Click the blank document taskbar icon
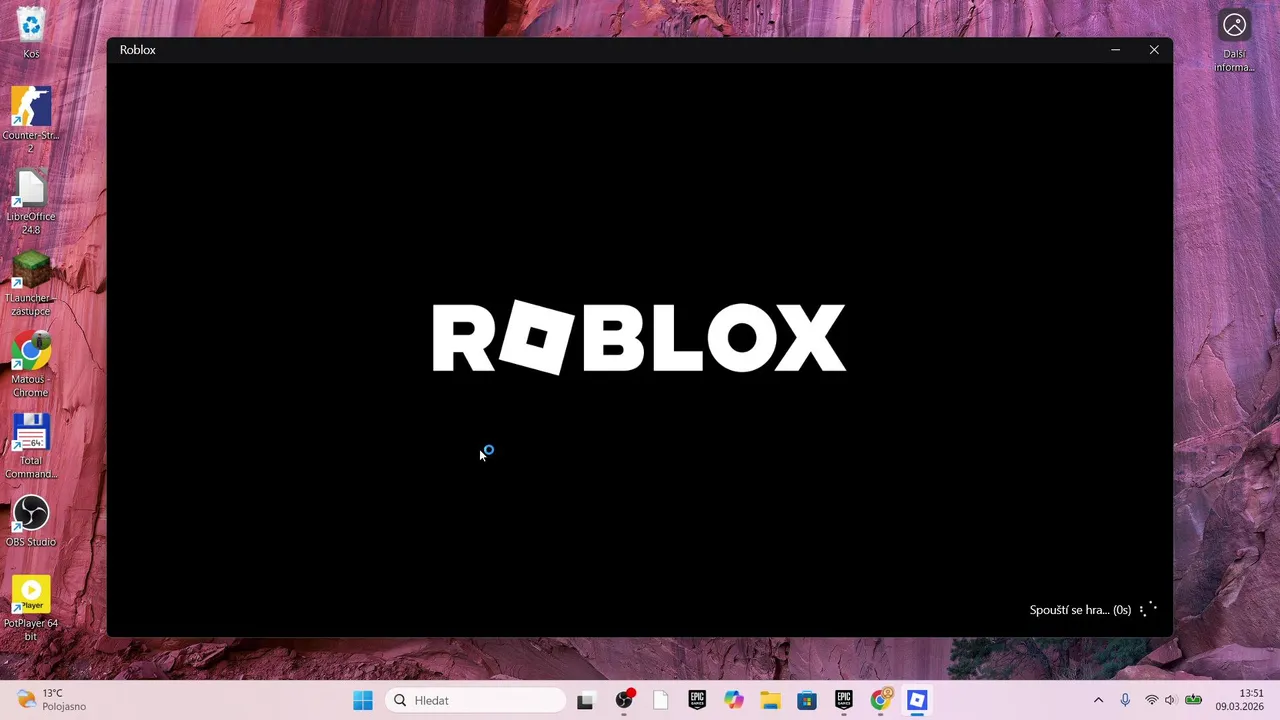Viewport: 1280px width, 720px height. pyautogui.click(x=661, y=700)
